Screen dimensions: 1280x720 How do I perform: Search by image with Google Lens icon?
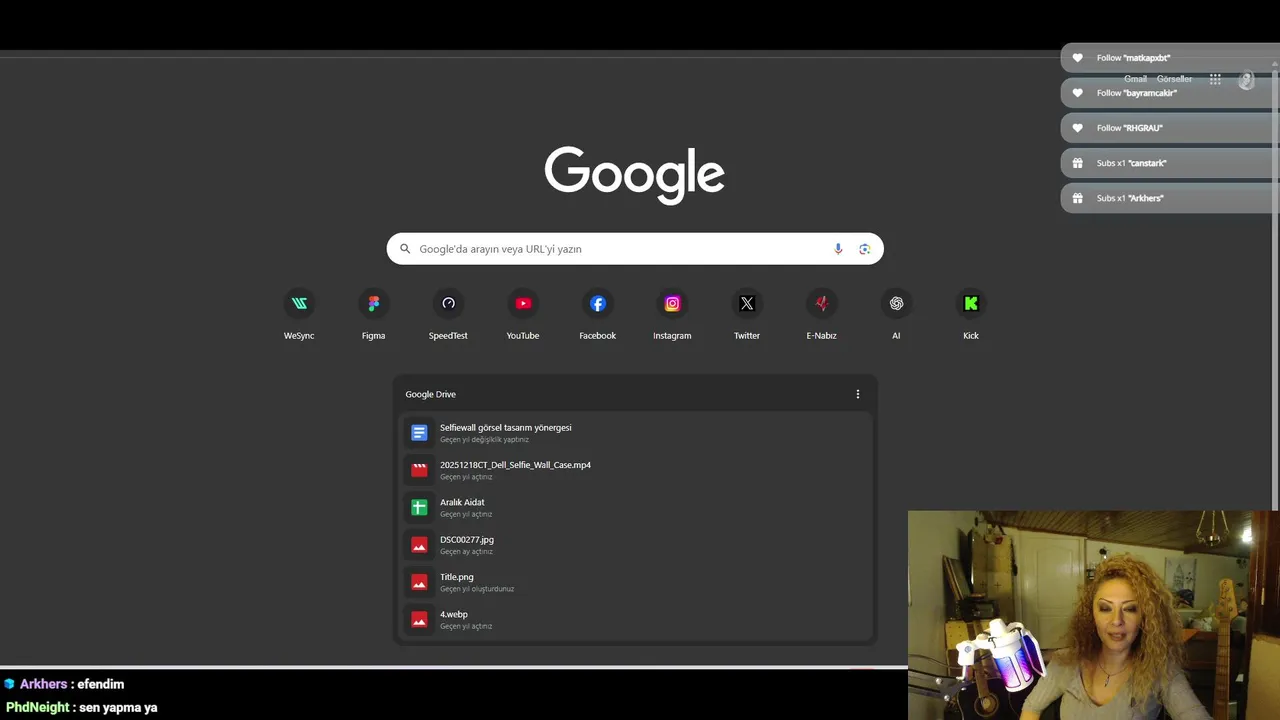(x=865, y=249)
